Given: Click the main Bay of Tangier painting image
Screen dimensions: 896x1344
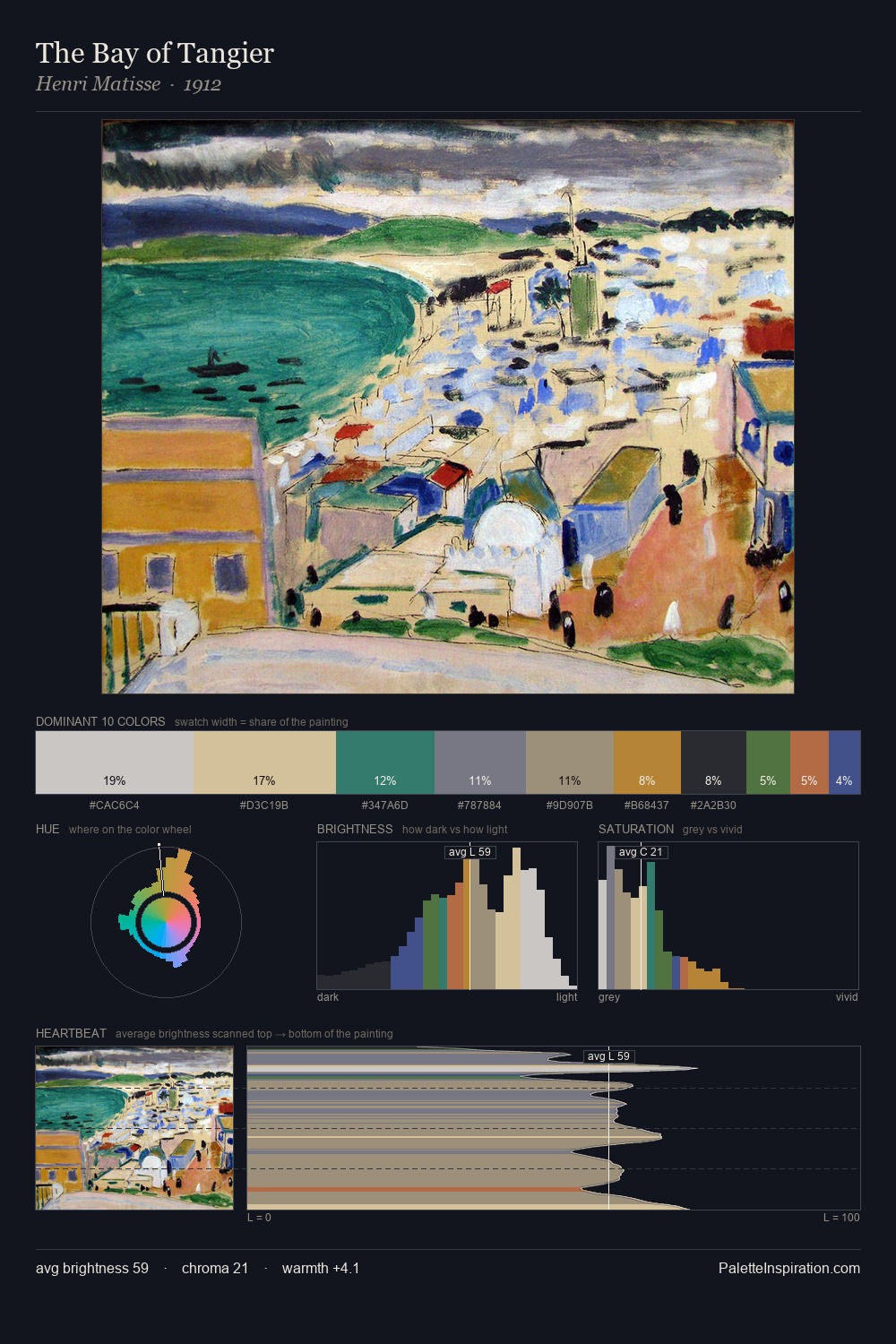Looking at the screenshot, I should pos(448,407).
